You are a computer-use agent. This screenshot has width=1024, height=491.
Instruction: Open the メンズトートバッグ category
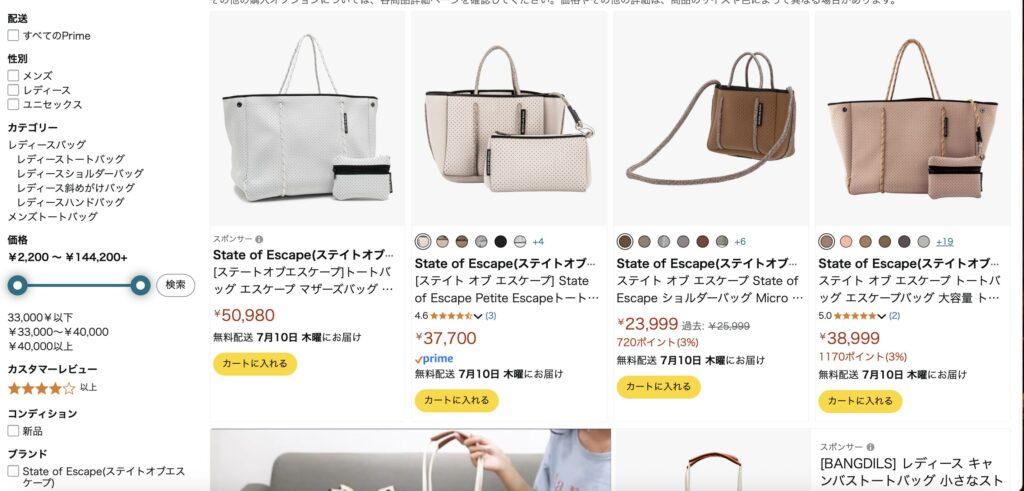point(52,216)
